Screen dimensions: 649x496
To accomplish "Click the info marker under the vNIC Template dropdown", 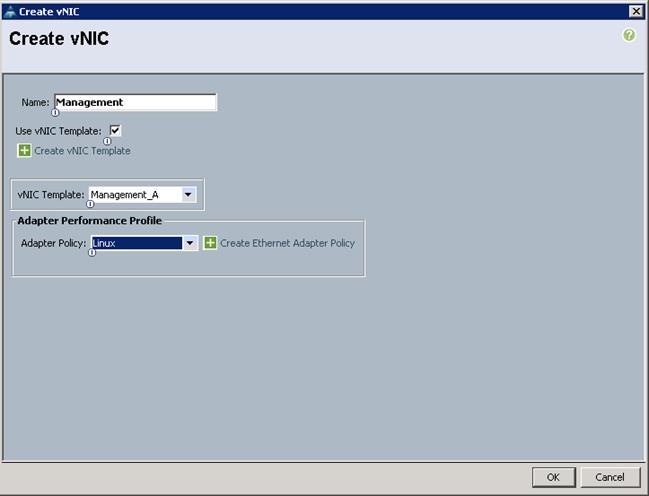I will [x=90, y=204].
